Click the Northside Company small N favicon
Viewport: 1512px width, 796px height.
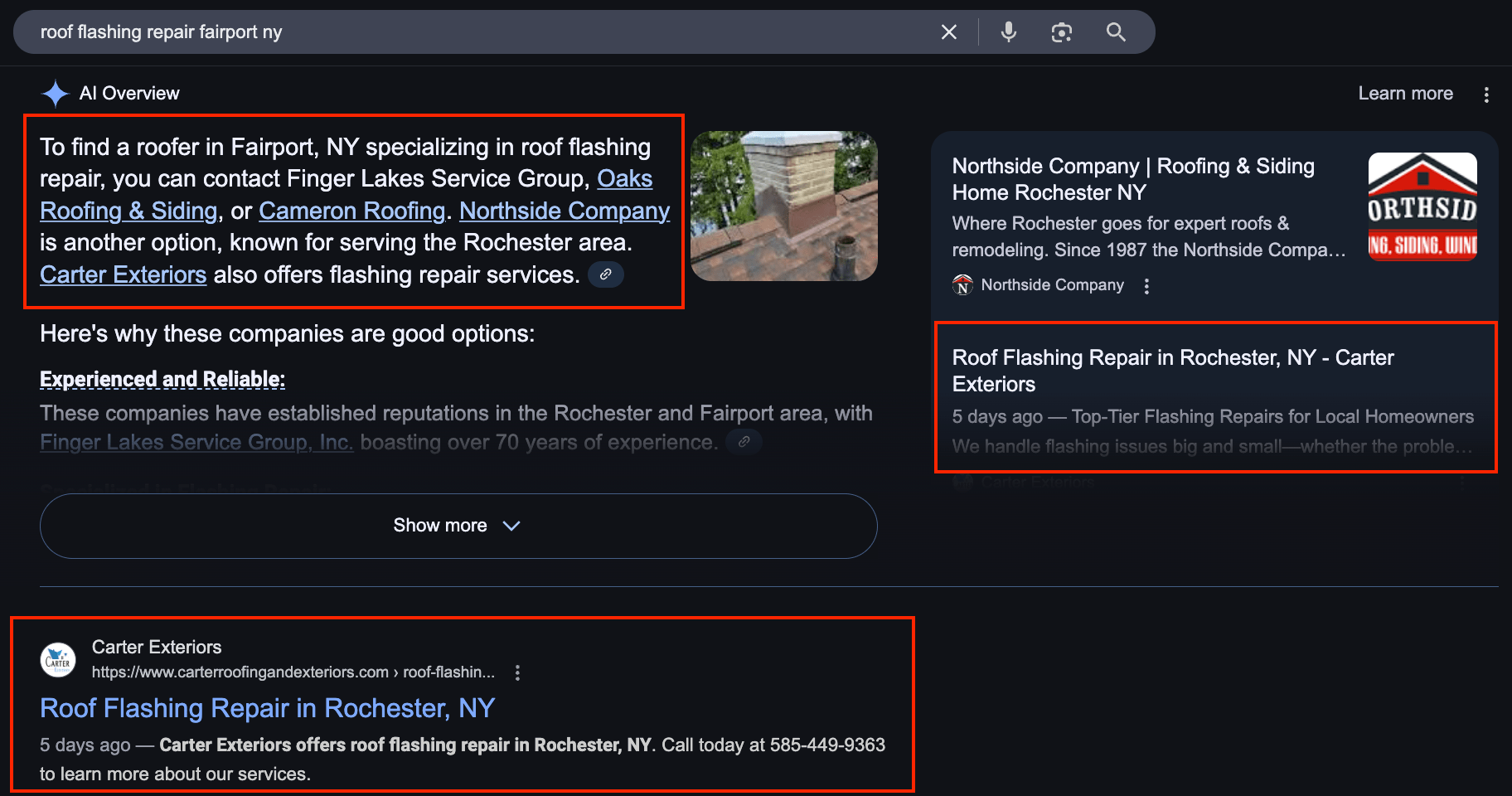point(962,285)
